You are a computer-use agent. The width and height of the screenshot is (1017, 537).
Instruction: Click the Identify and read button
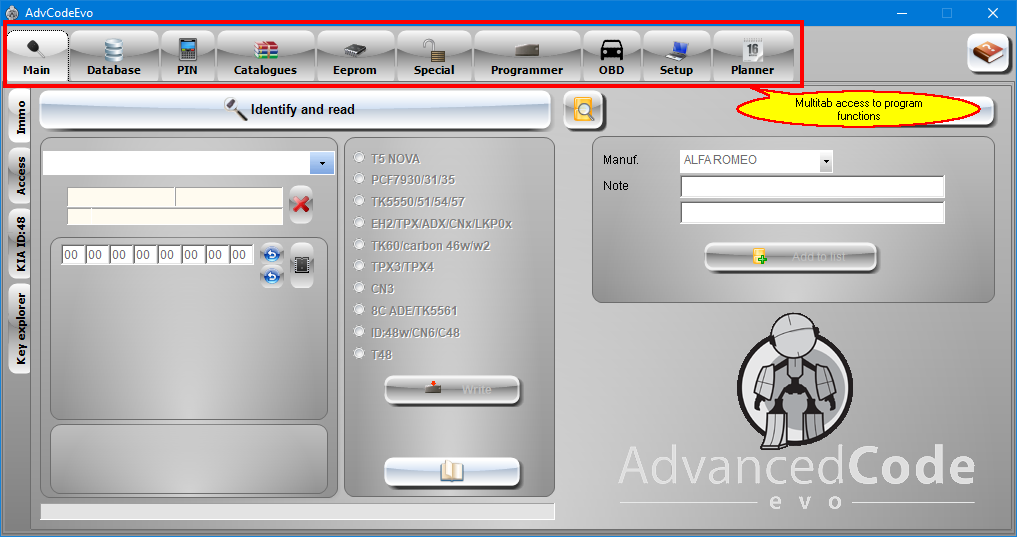click(x=295, y=110)
